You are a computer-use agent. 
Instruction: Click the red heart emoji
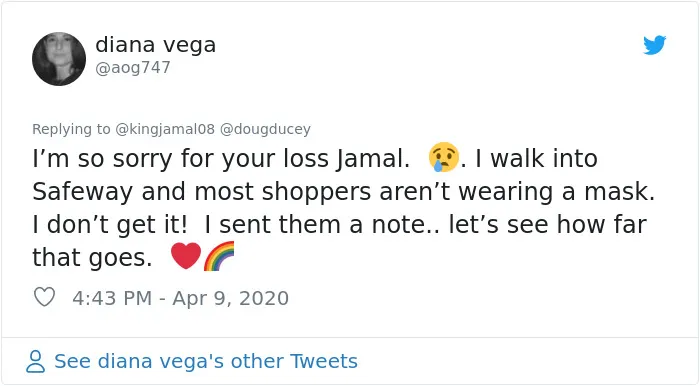pyautogui.click(x=186, y=256)
